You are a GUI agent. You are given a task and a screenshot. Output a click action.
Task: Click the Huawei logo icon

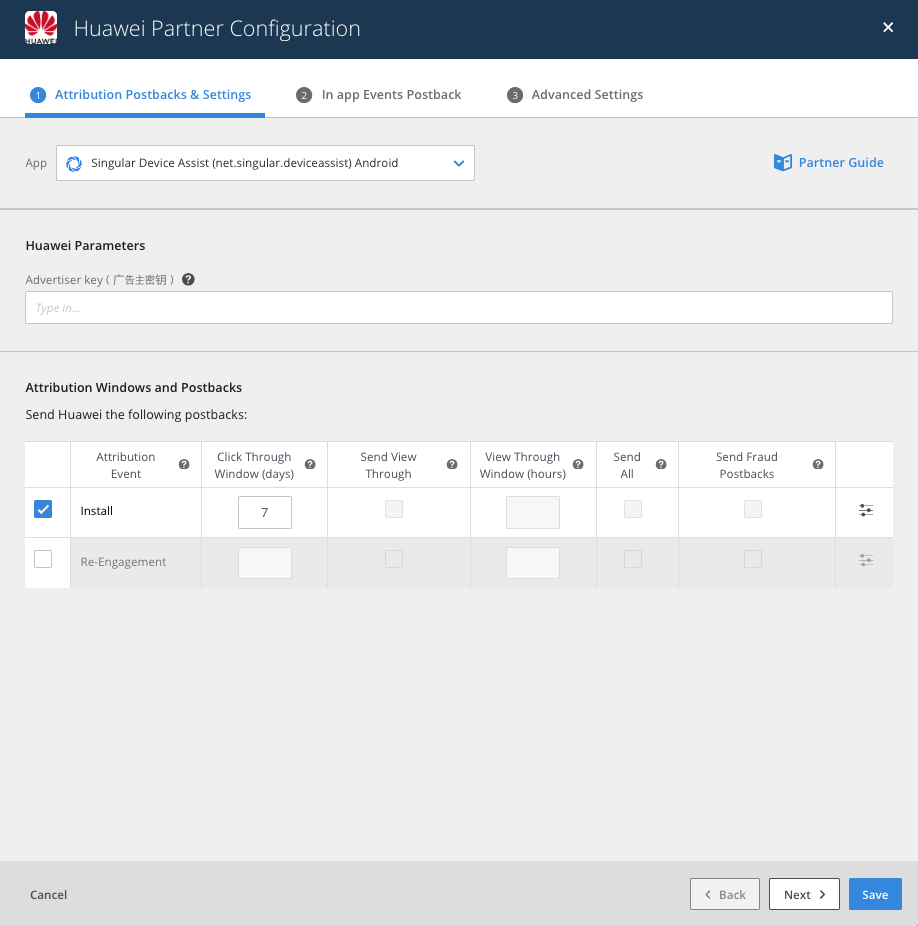[x=41, y=28]
